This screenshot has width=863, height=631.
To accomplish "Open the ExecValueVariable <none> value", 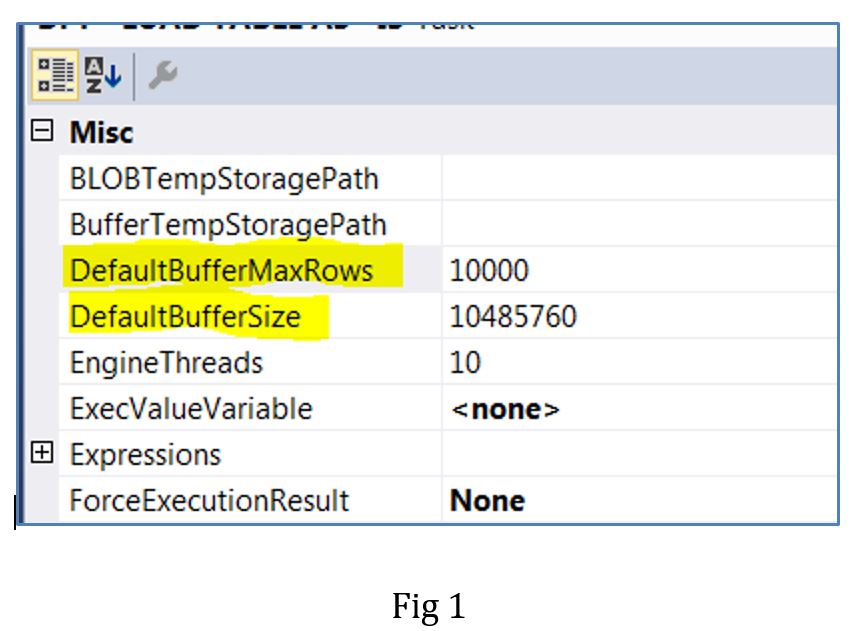I will pyautogui.click(x=505, y=408).
